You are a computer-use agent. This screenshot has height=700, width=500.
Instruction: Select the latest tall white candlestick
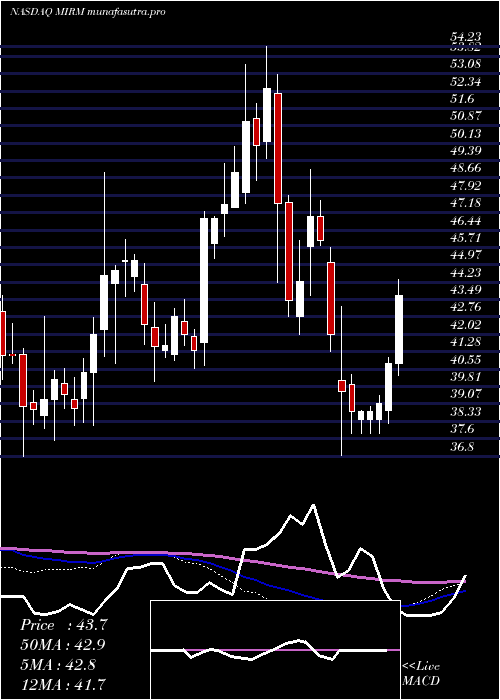pos(399,329)
